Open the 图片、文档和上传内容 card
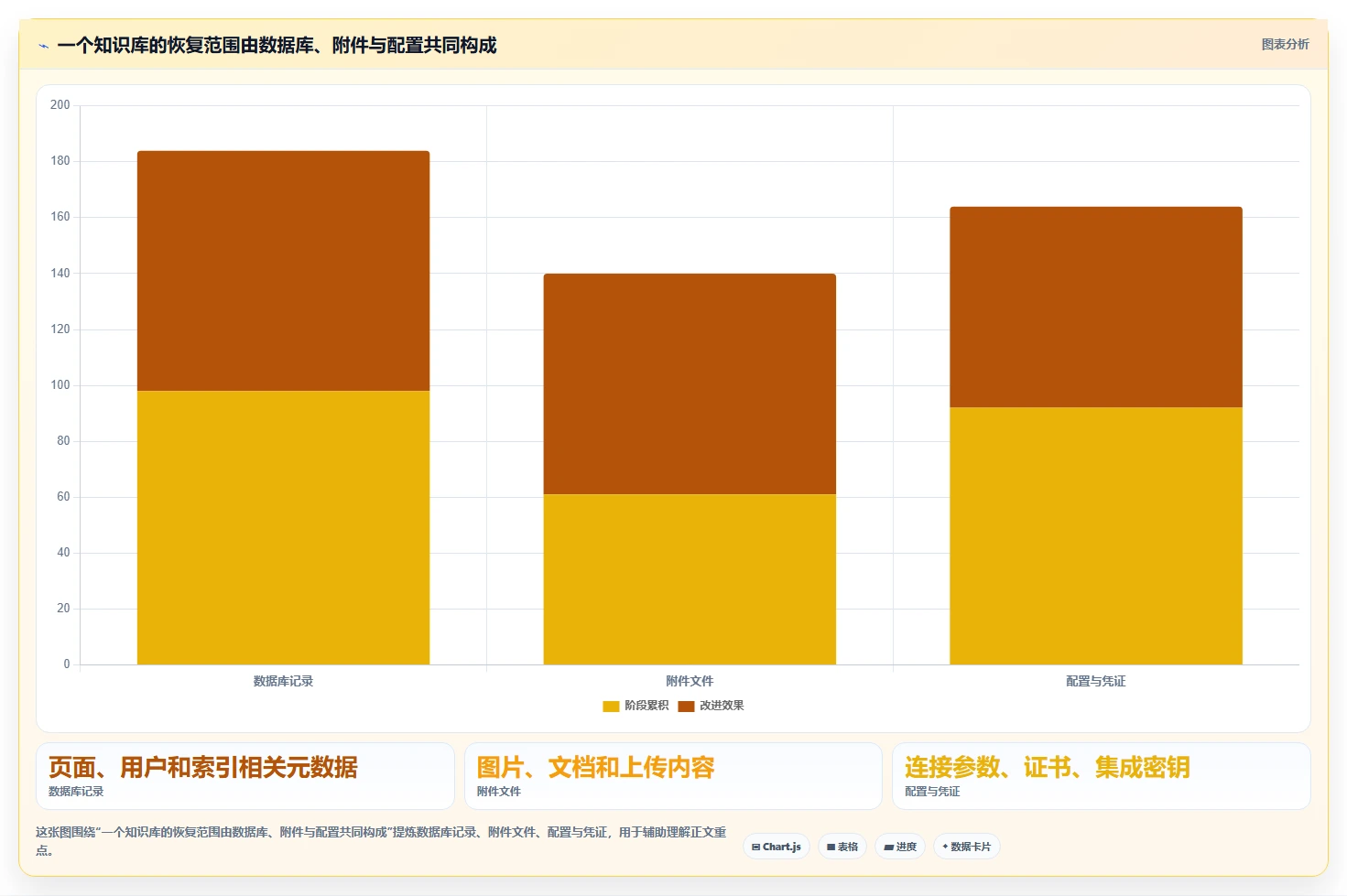Screen dimensions: 1347x896 tap(673, 776)
